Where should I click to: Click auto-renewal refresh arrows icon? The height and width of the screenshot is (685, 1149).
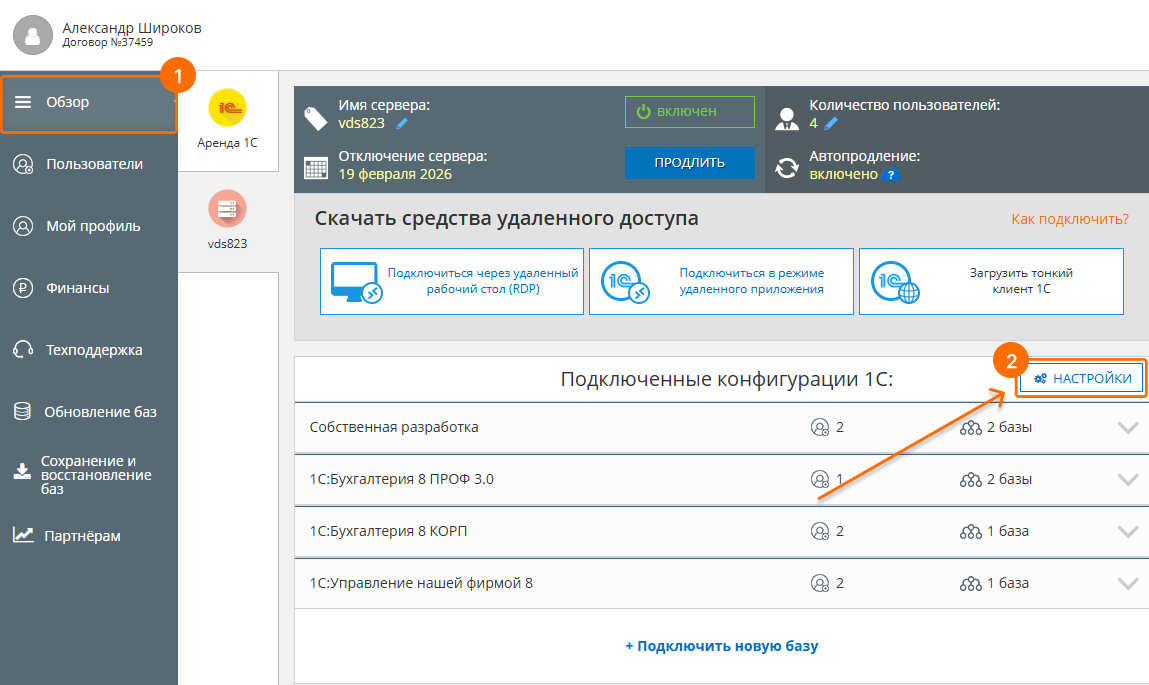tap(788, 167)
